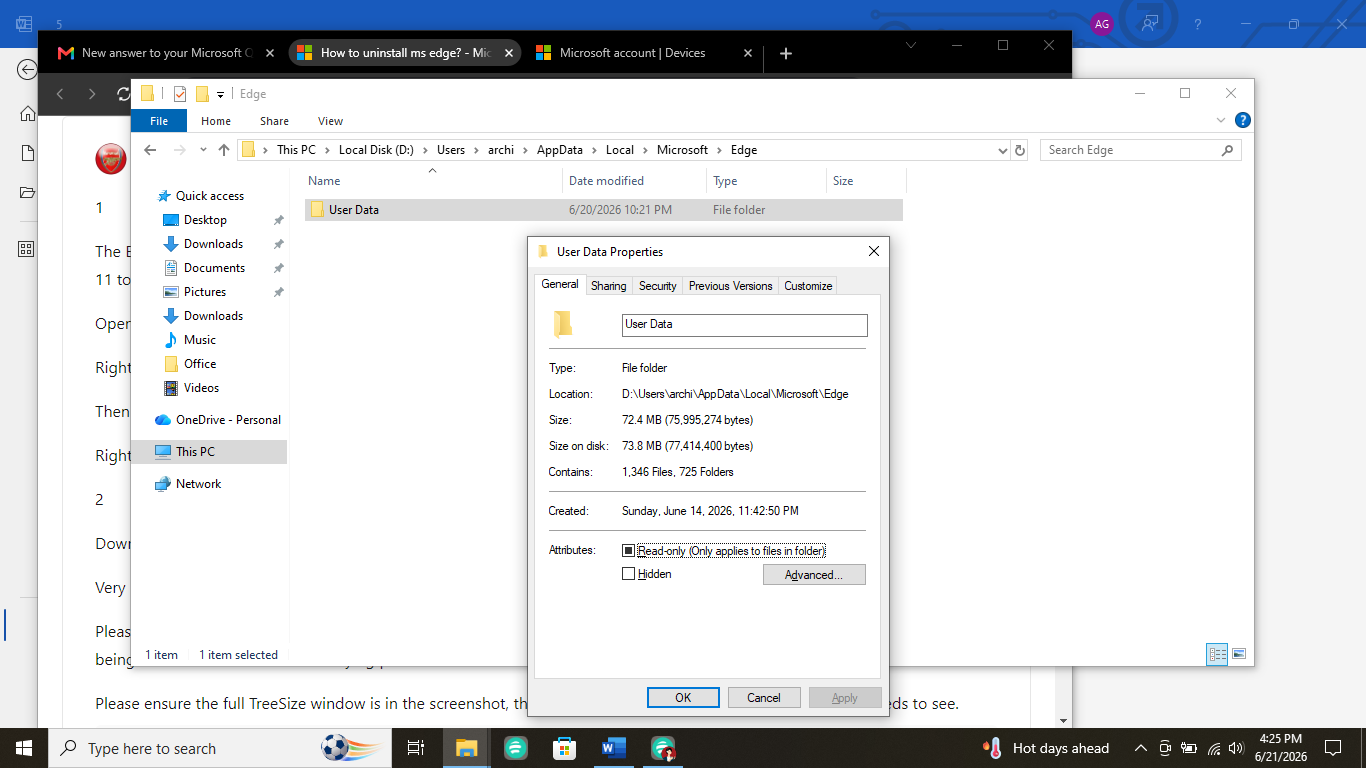Open the Home ribbon tab
The height and width of the screenshot is (768, 1366).
click(x=216, y=121)
